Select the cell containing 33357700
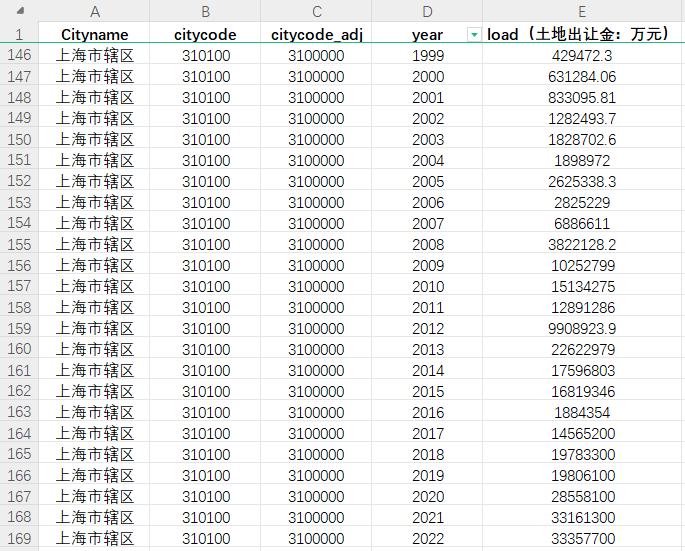This screenshot has width=685, height=551. (582, 538)
